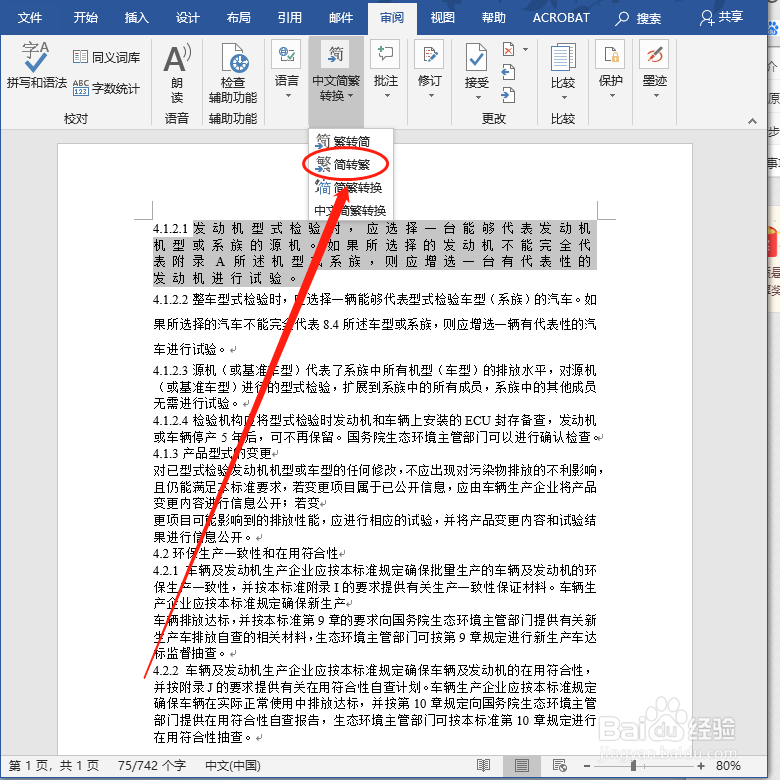Switch to the 邮件 tab
Viewport: 780px width, 780px height.
pos(341,18)
